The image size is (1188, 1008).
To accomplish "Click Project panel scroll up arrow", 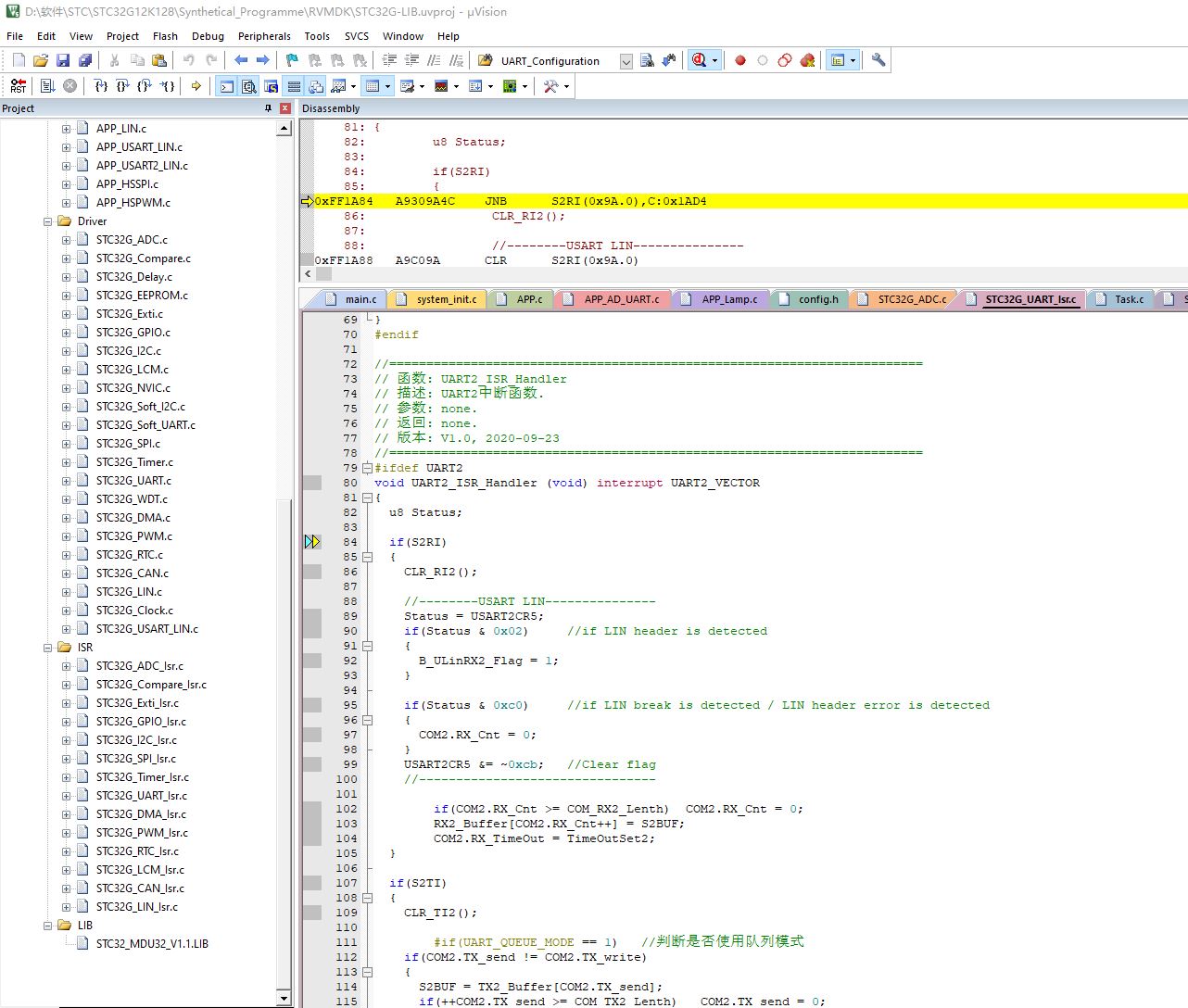I will 284,129.
